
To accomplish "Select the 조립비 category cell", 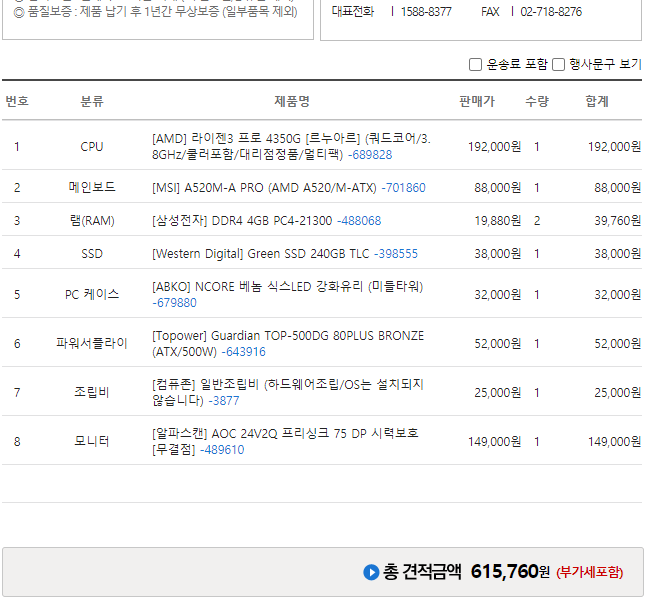I will tap(92, 392).
